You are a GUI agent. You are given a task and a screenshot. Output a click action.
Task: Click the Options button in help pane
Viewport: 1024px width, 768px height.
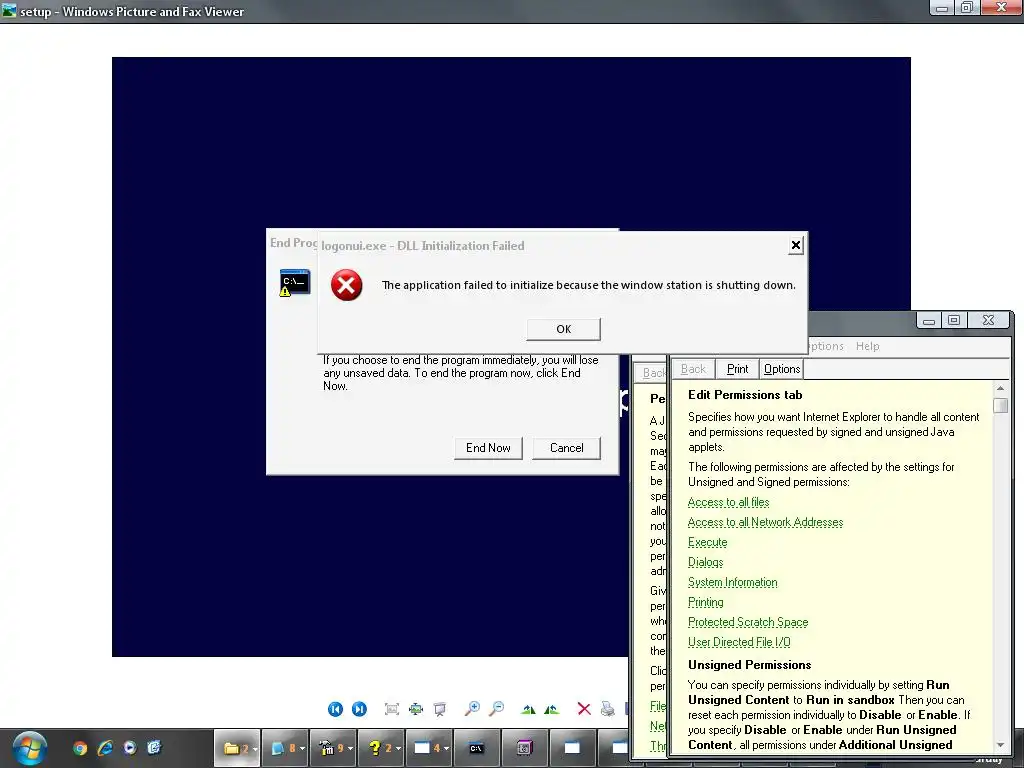tap(782, 369)
